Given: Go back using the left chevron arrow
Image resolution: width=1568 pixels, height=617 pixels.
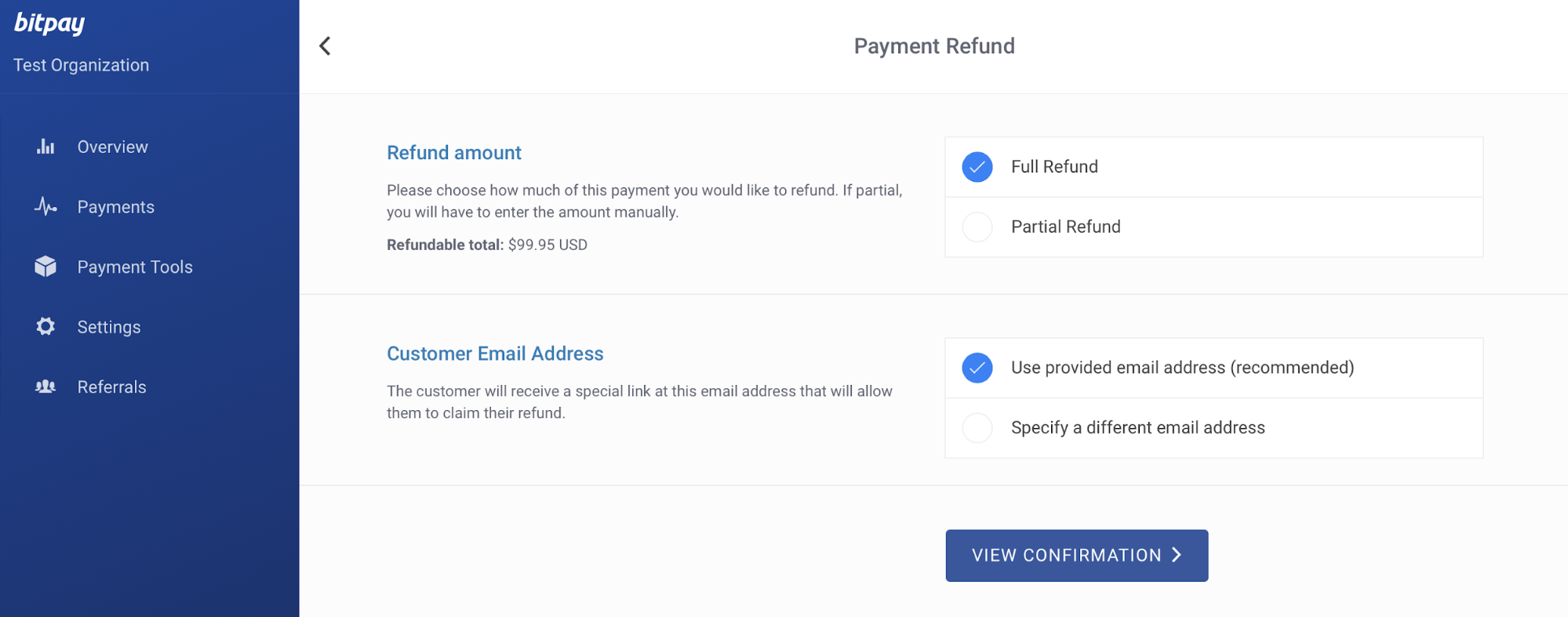Looking at the screenshot, I should coord(325,46).
